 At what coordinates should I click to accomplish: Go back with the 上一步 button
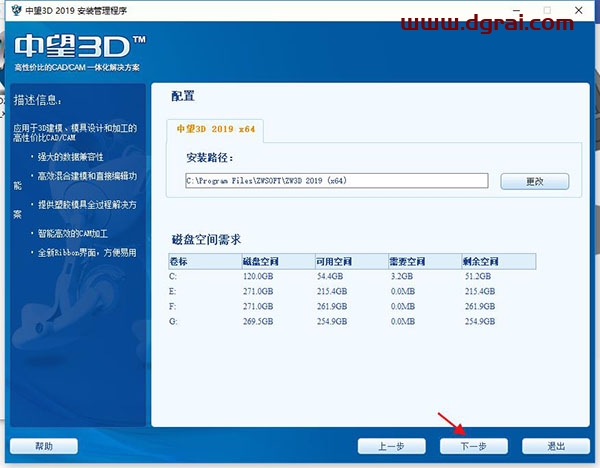[x=390, y=446]
